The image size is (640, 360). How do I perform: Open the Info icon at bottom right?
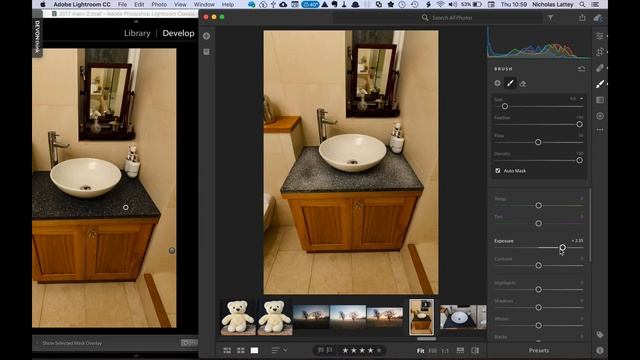(600, 350)
